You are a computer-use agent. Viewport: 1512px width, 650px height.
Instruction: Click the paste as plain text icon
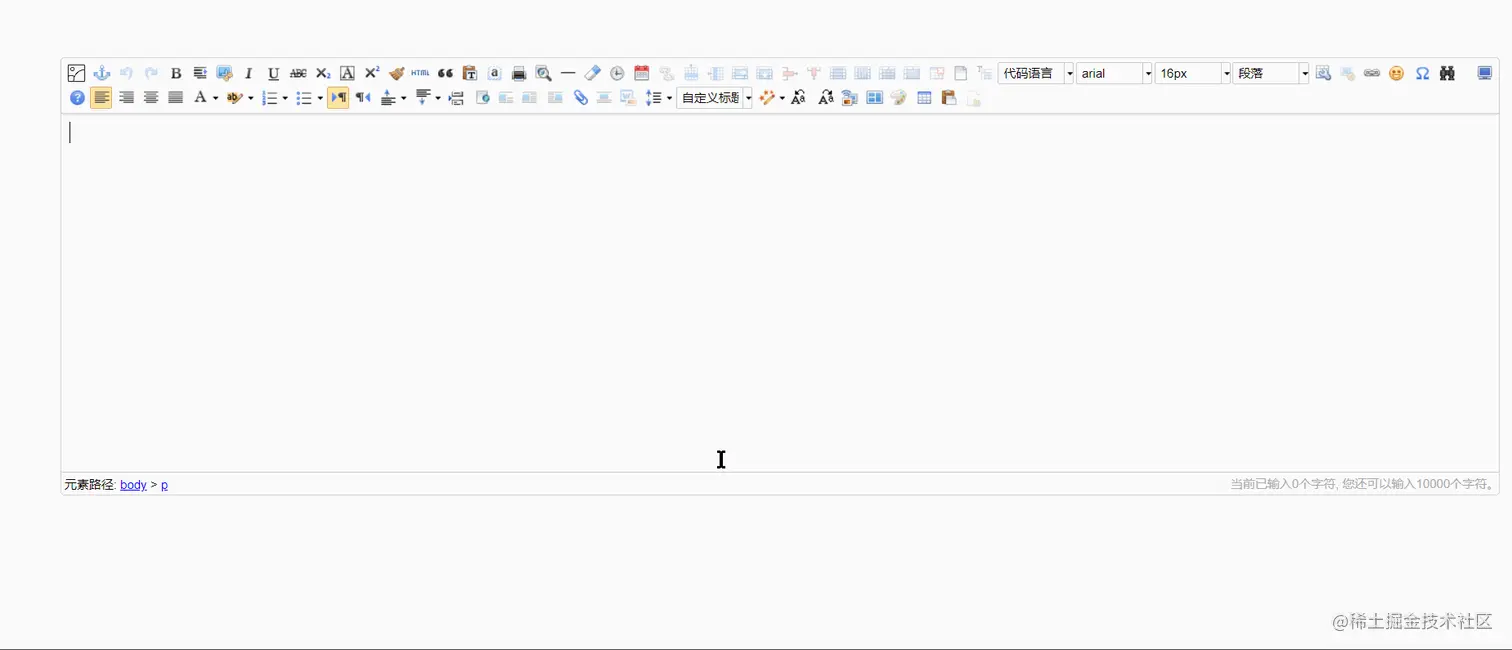click(470, 73)
